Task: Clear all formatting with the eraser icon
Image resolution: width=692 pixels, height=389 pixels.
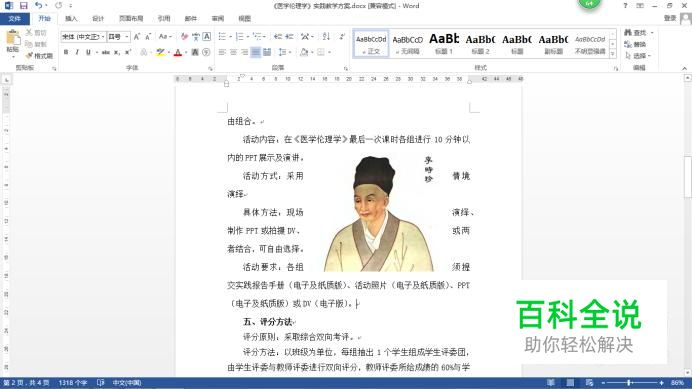Action: pyautogui.click(x=184, y=37)
